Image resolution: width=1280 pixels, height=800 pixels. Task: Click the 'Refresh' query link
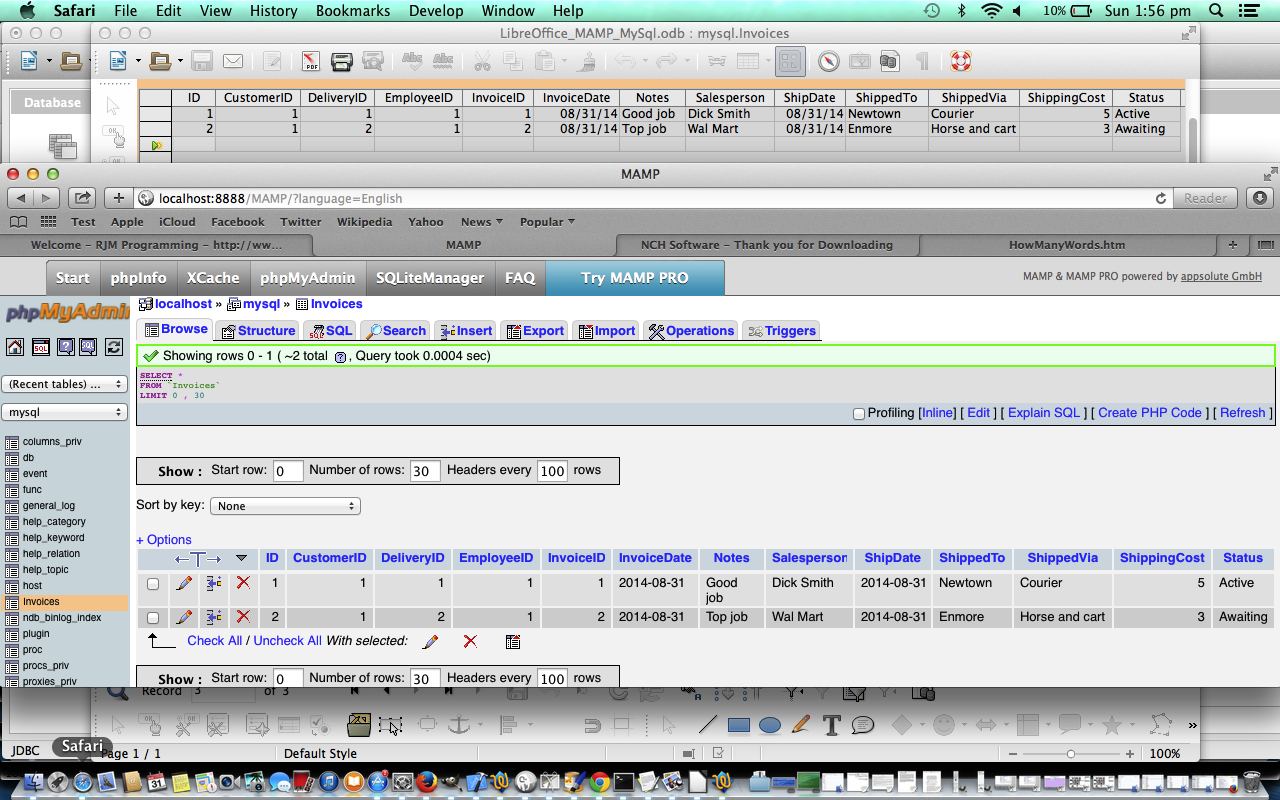pos(1243,413)
